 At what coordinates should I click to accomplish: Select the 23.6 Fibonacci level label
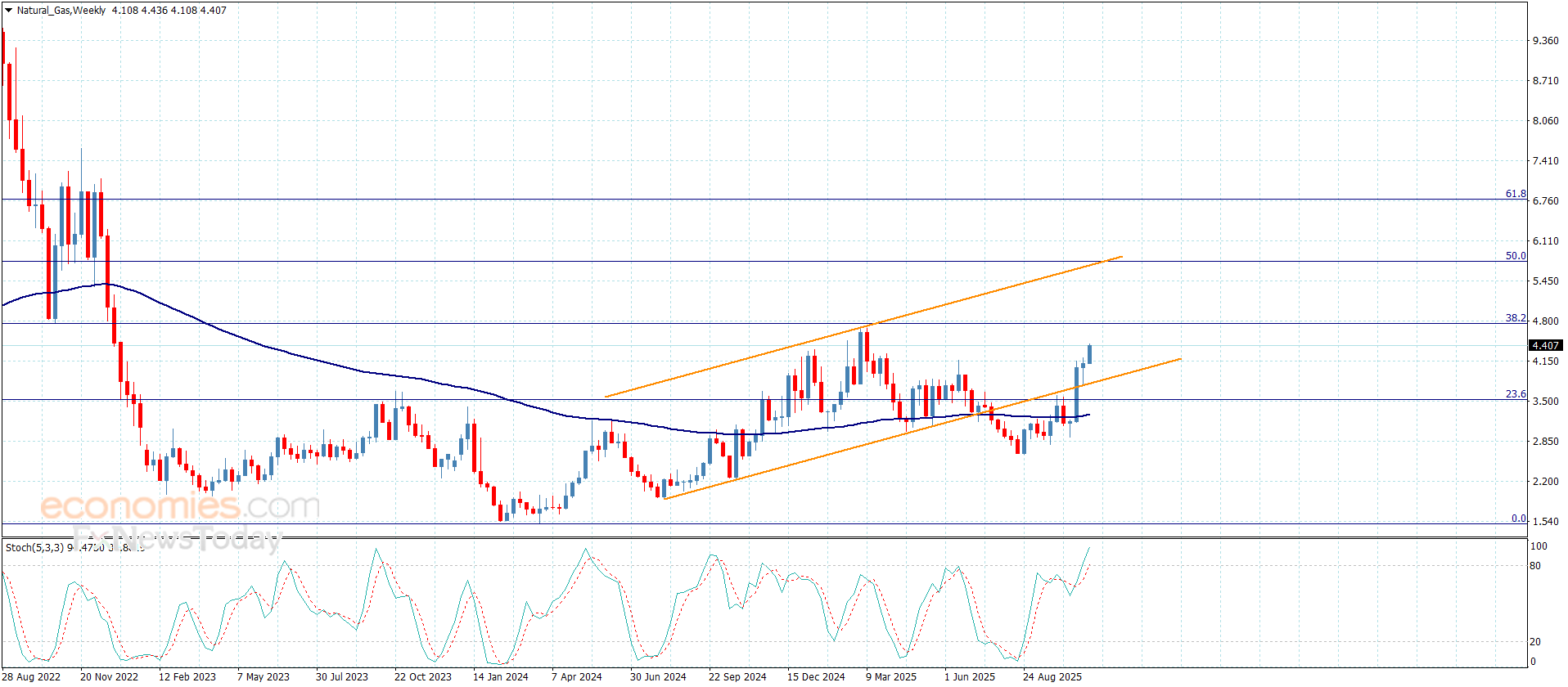[1516, 394]
